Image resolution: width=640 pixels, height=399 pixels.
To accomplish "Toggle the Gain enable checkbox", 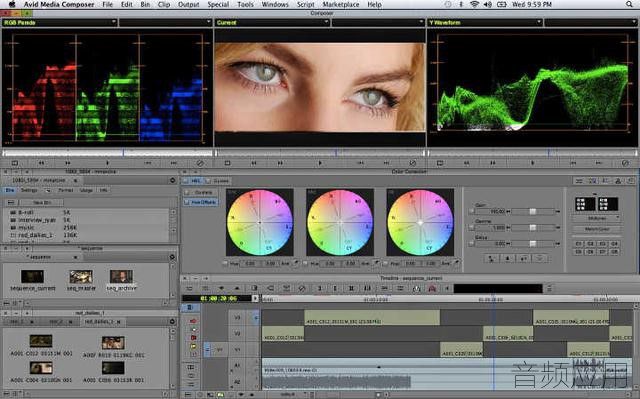I will (472, 211).
